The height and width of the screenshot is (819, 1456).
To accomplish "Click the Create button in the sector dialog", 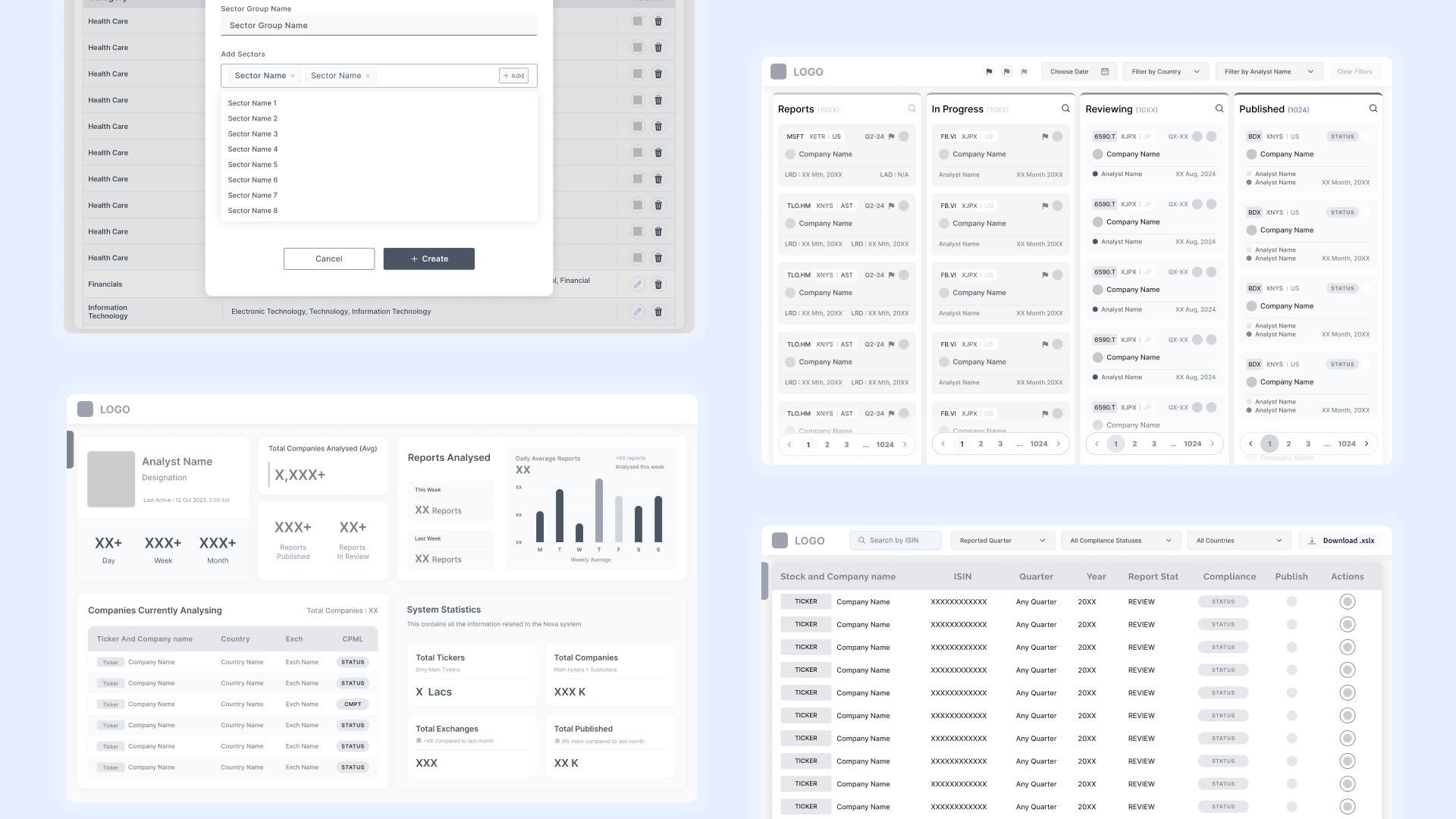I will (x=428, y=259).
